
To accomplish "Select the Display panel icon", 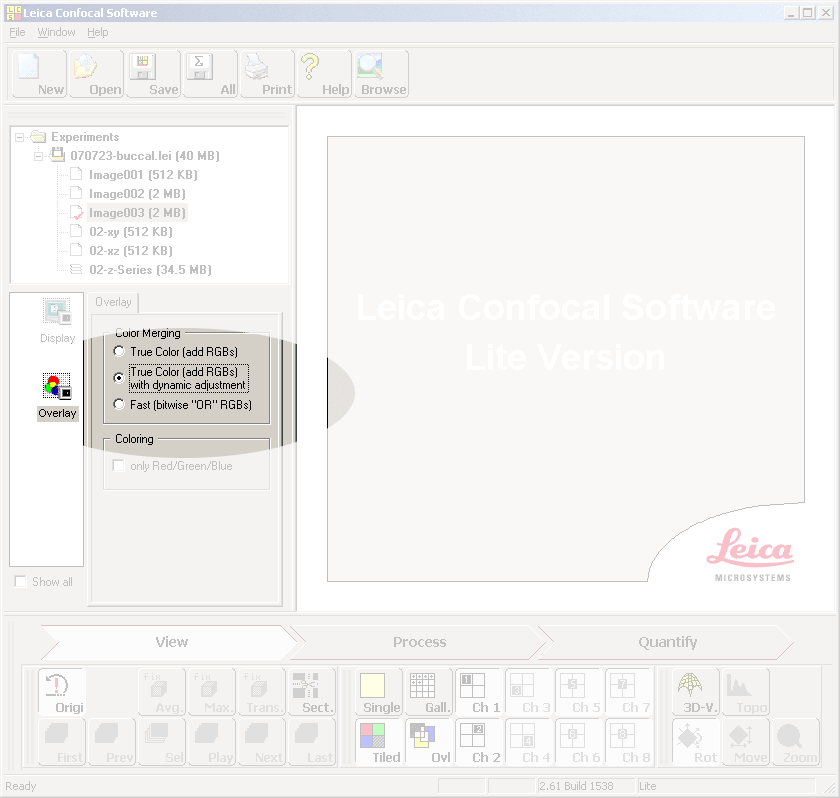I will 57,321.
